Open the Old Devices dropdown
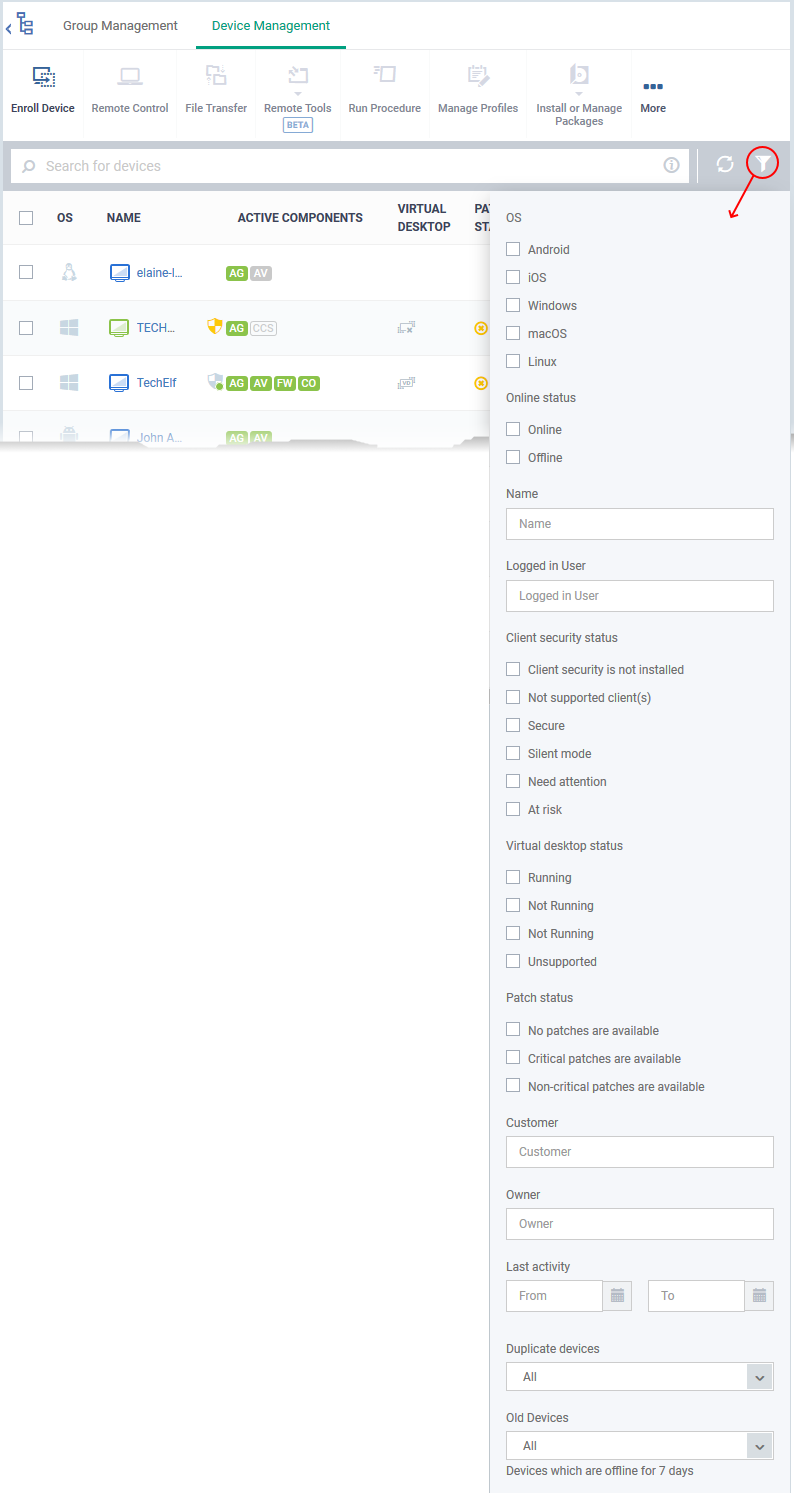Screen dimensions: 794x1494 point(640,1446)
